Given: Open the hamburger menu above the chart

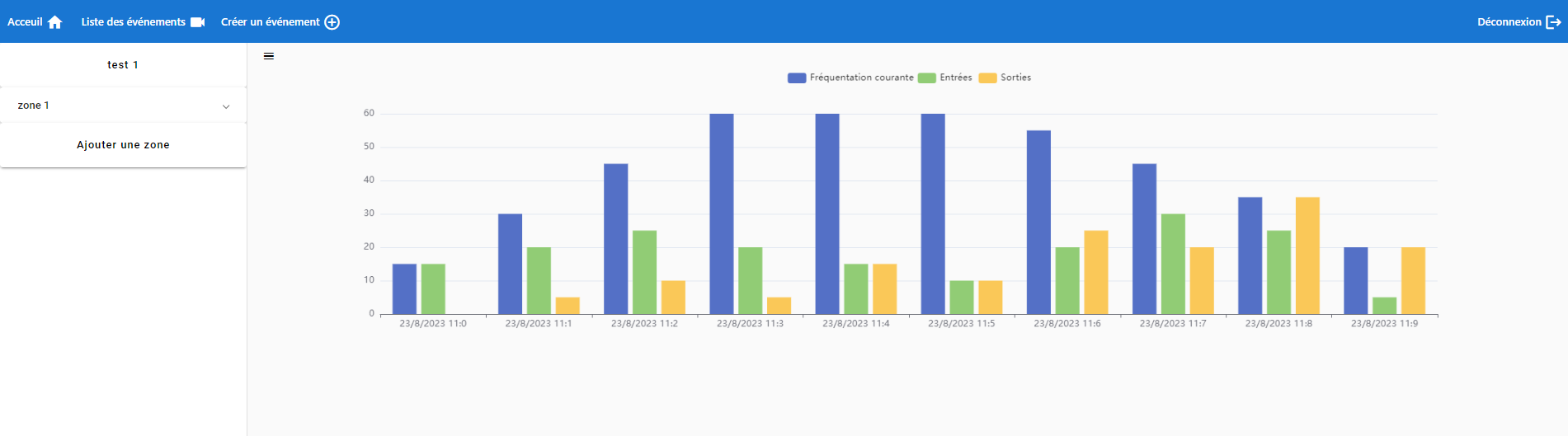Looking at the screenshot, I should 269,56.
